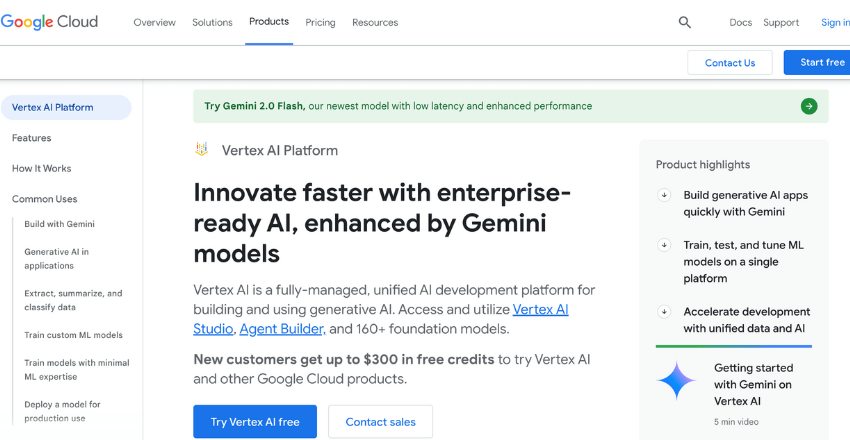The width and height of the screenshot is (850, 440).
Task: Click the green arrow on Gemini 2.0 Flash banner
Action: tap(809, 106)
